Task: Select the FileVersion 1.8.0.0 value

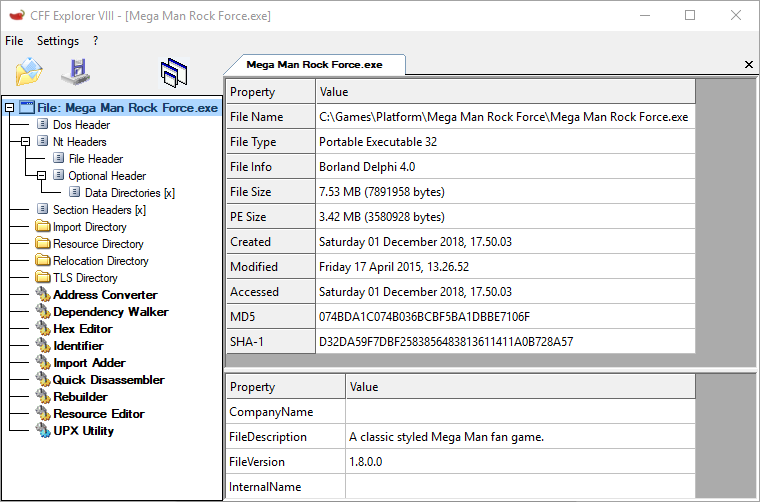Action: (x=521, y=462)
